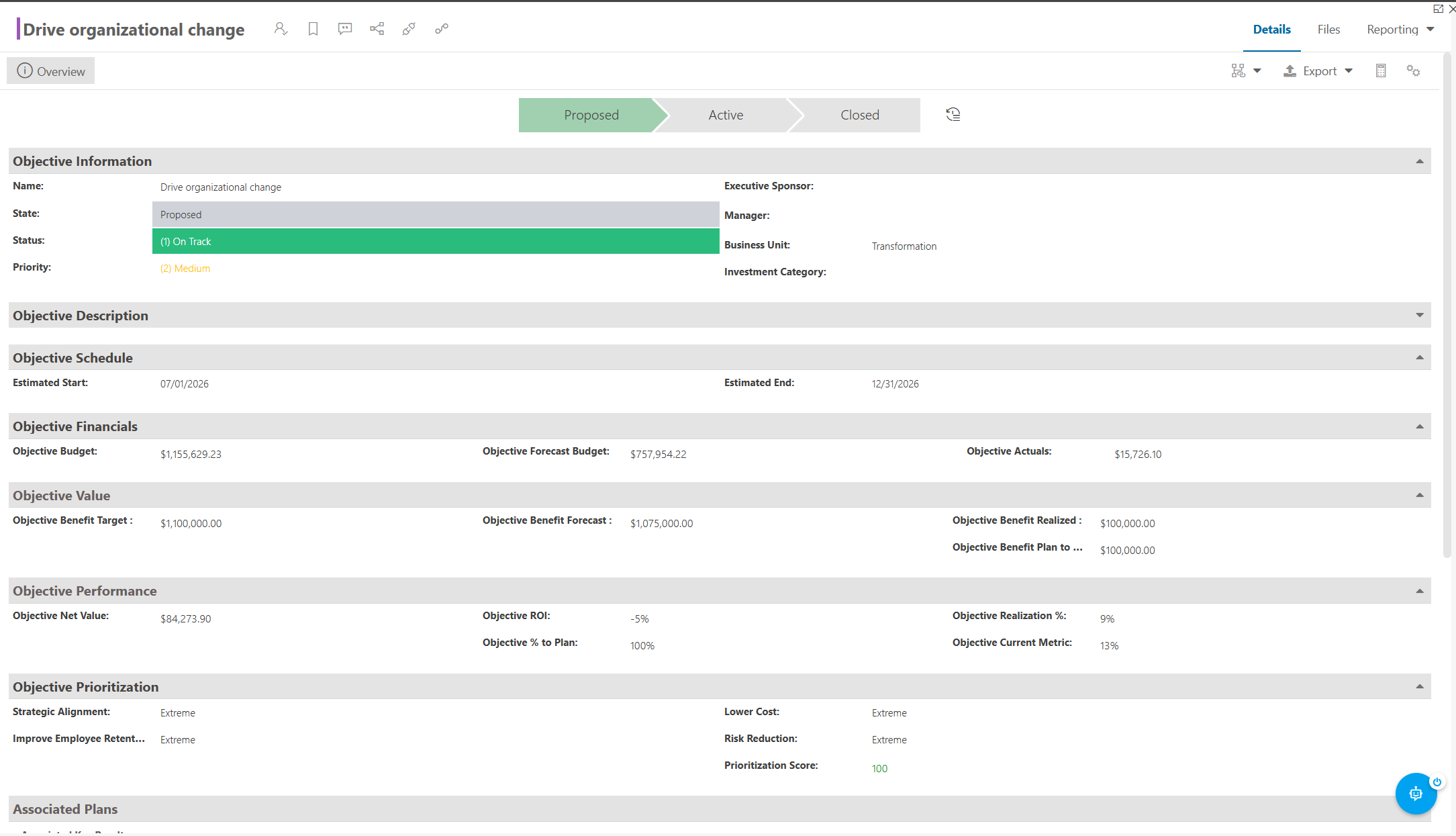1456x836 pixels.
Task: Collapse the Objective Financials section
Action: 1420,426
